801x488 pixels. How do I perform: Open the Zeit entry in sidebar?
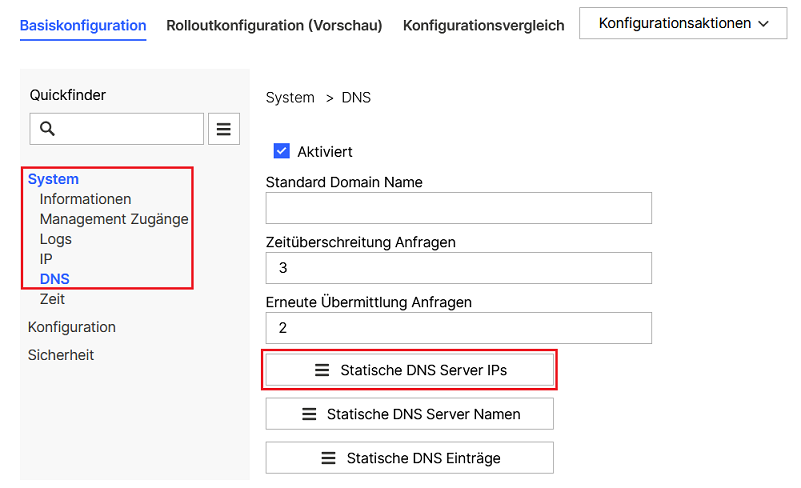click(x=52, y=299)
